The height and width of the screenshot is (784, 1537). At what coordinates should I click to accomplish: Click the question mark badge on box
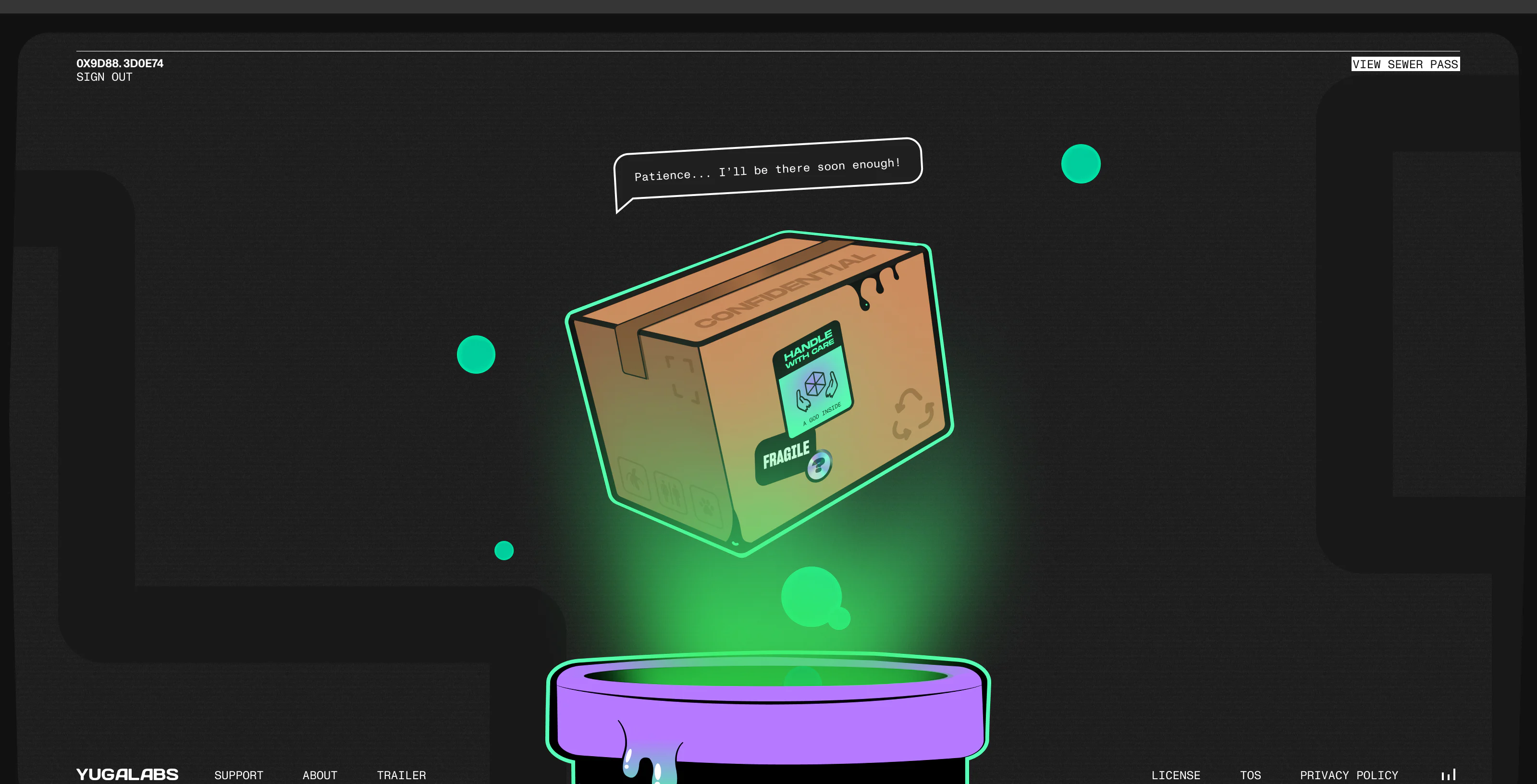819,465
